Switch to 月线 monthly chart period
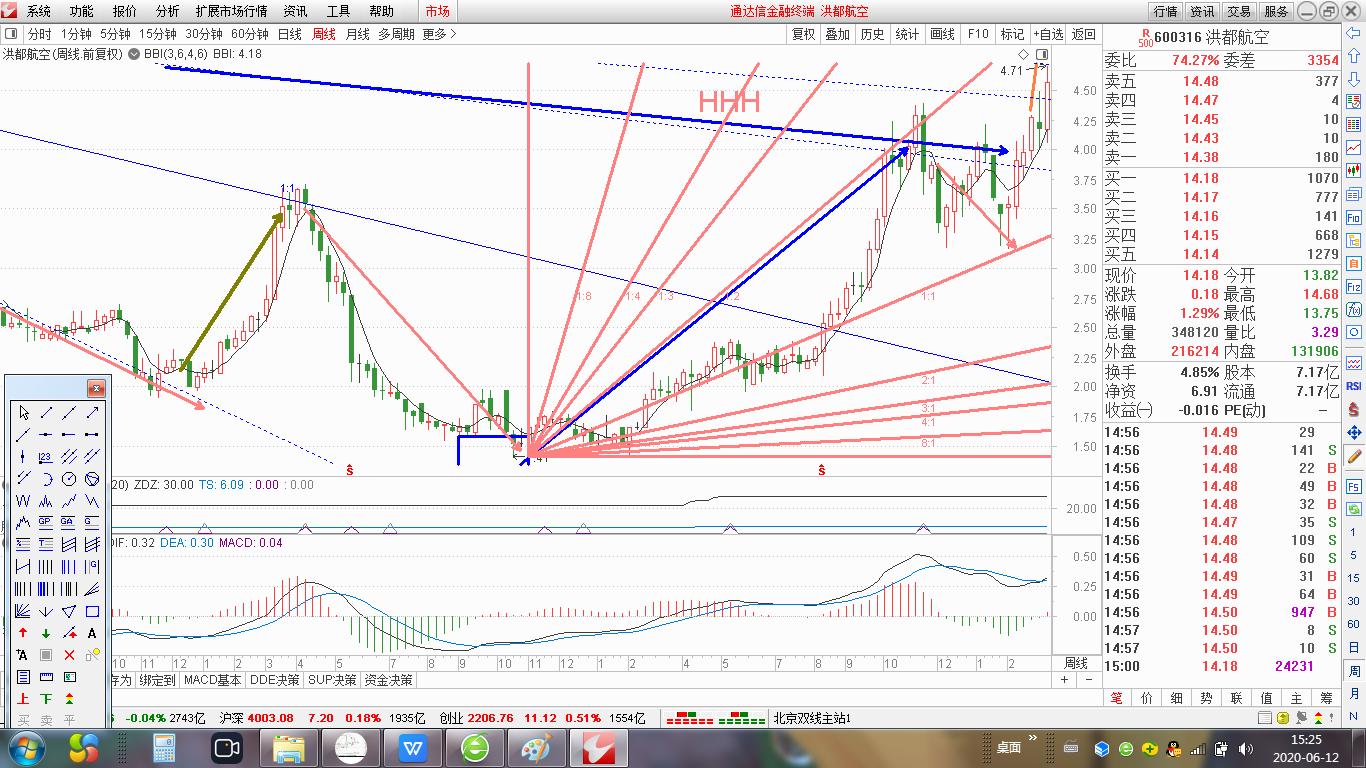The height and width of the screenshot is (768, 1366). pyautogui.click(x=357, y=34)
